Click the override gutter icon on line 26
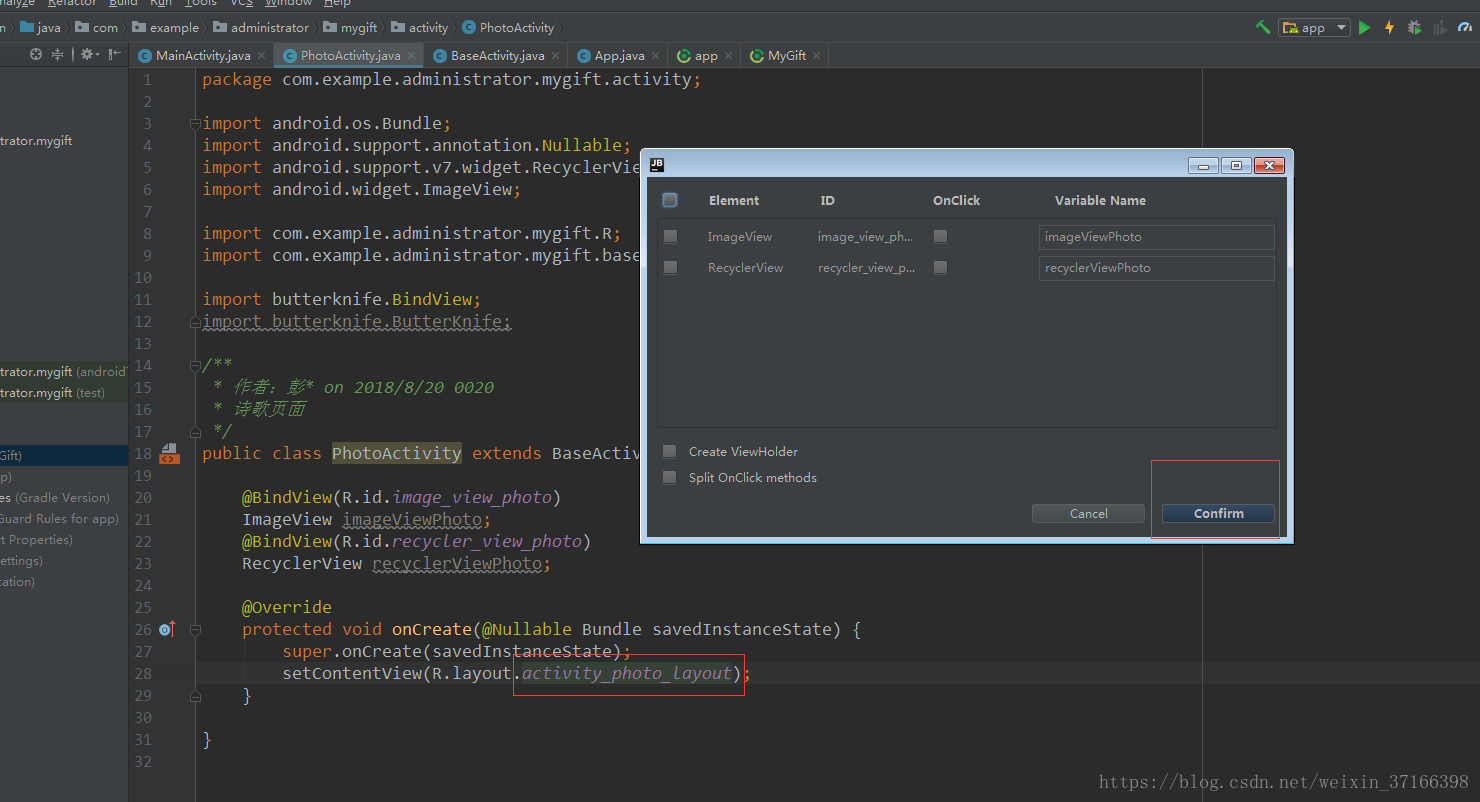Screen dimensions: 1480x802 click(x=165, y=629)
